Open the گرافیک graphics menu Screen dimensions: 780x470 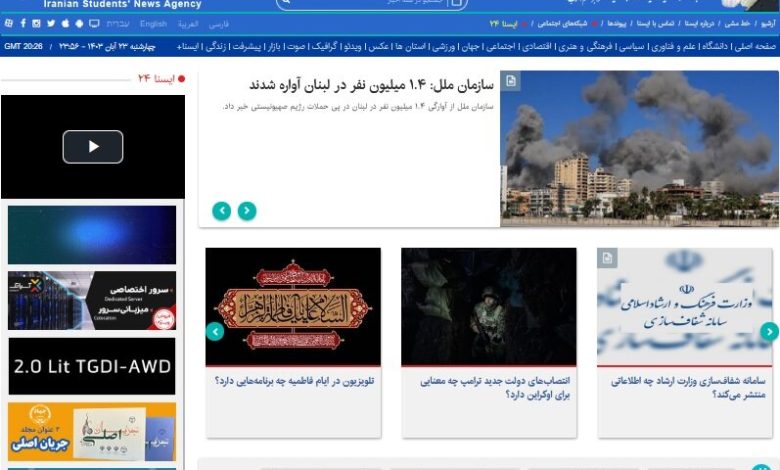(324, 46)
